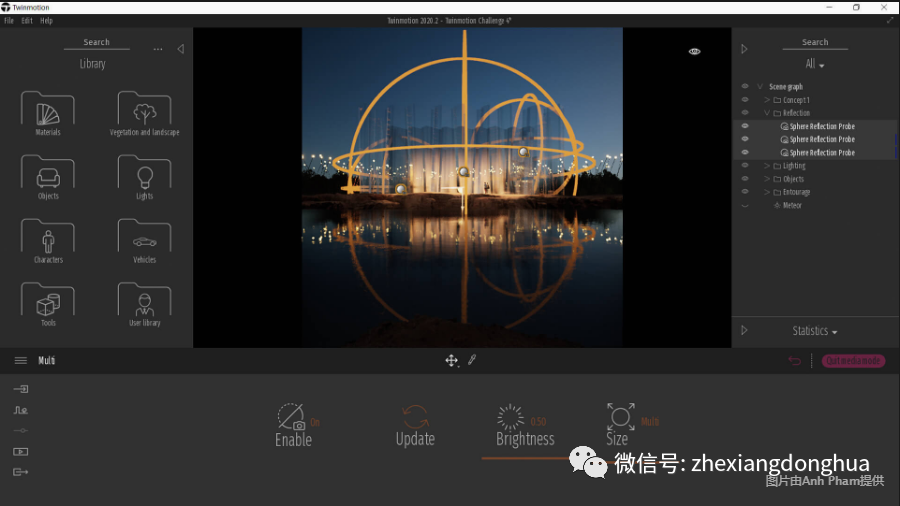900x506 pixels.
Task: Select the eyedropper material picker tool
Action: pyautogui.click(x=472, y=360)
